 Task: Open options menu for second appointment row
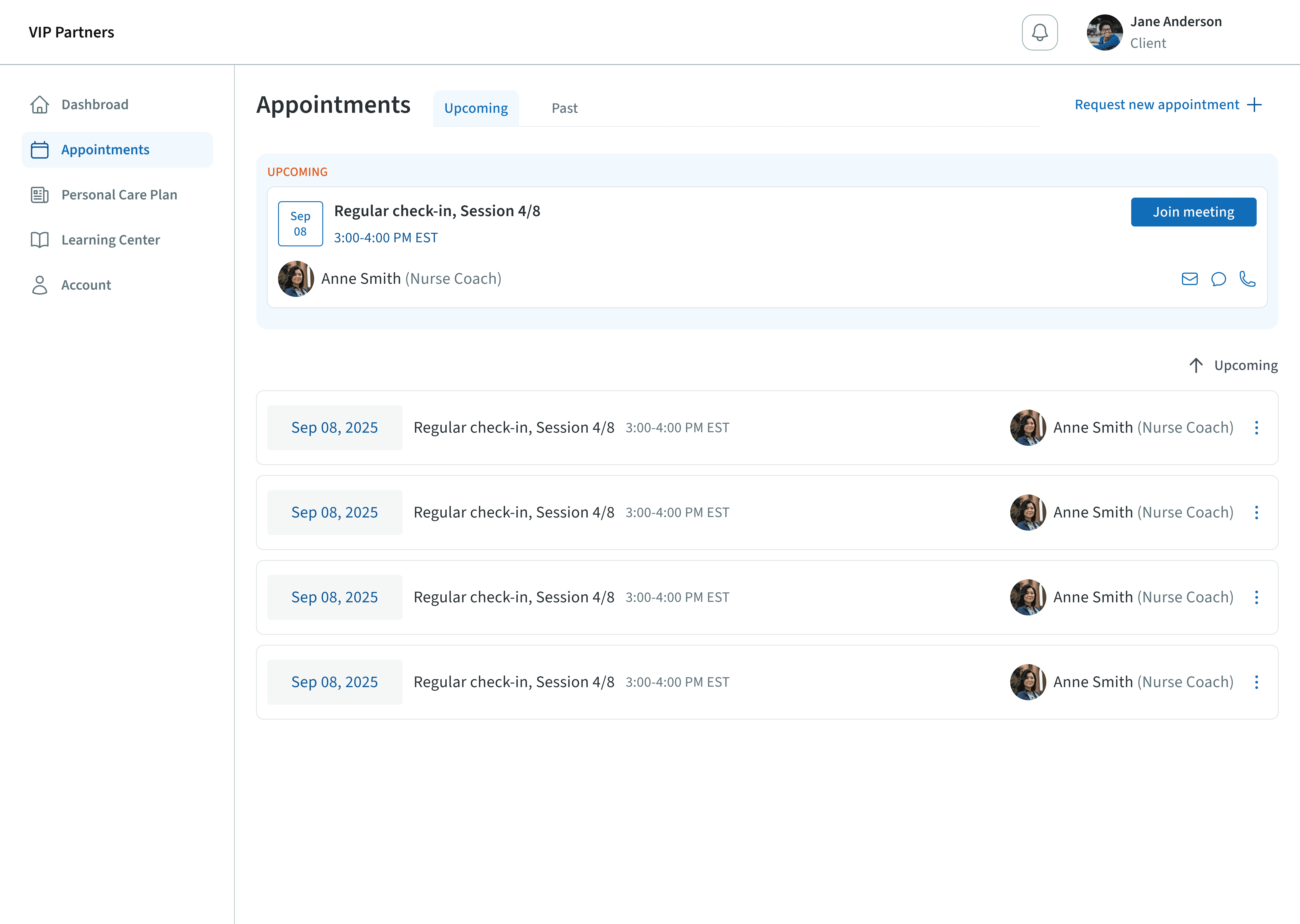tap(1257, 513)
